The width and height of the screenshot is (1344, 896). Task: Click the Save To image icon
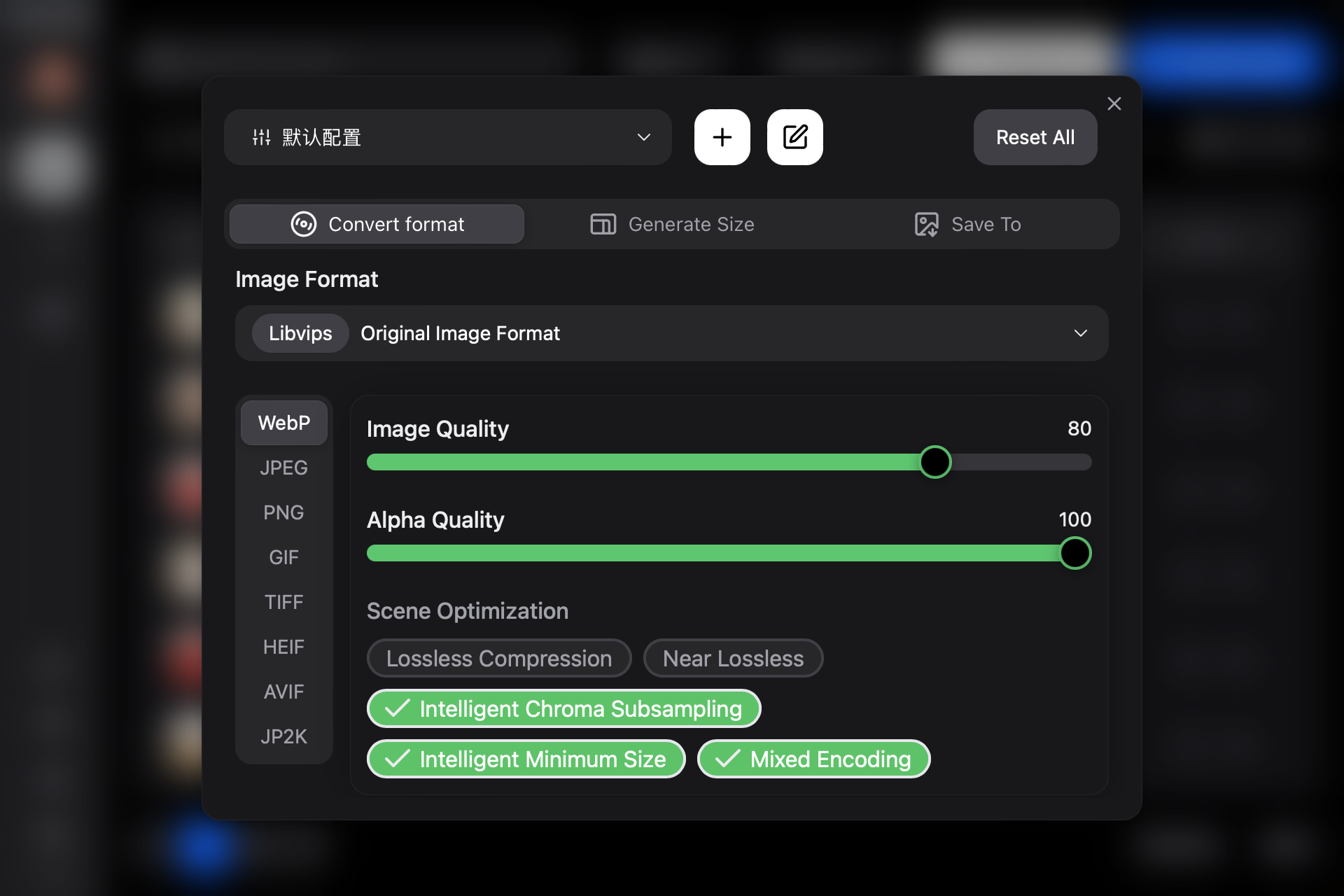click(926, 224)
